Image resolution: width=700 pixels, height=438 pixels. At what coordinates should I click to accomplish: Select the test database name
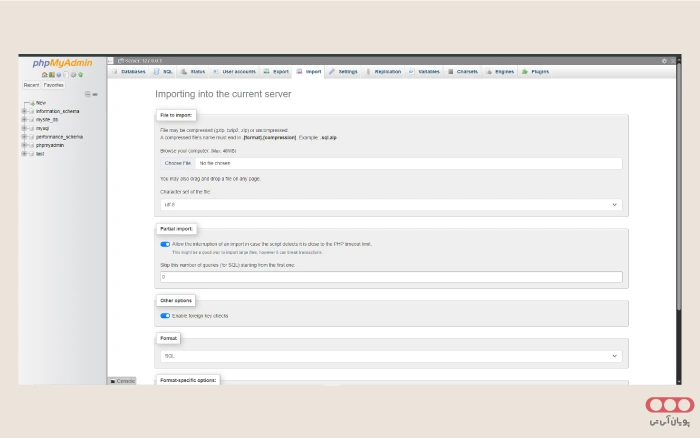tap(40, 154)
